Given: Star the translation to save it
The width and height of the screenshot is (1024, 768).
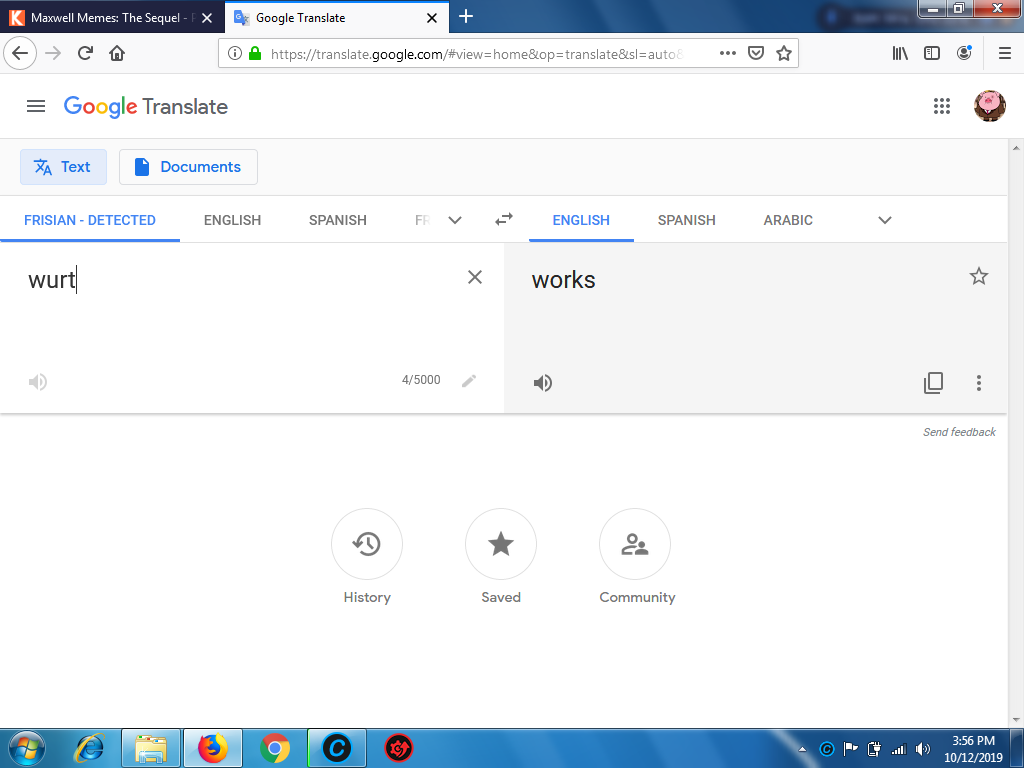Looking at the screenshot, I should click(979, 277).
